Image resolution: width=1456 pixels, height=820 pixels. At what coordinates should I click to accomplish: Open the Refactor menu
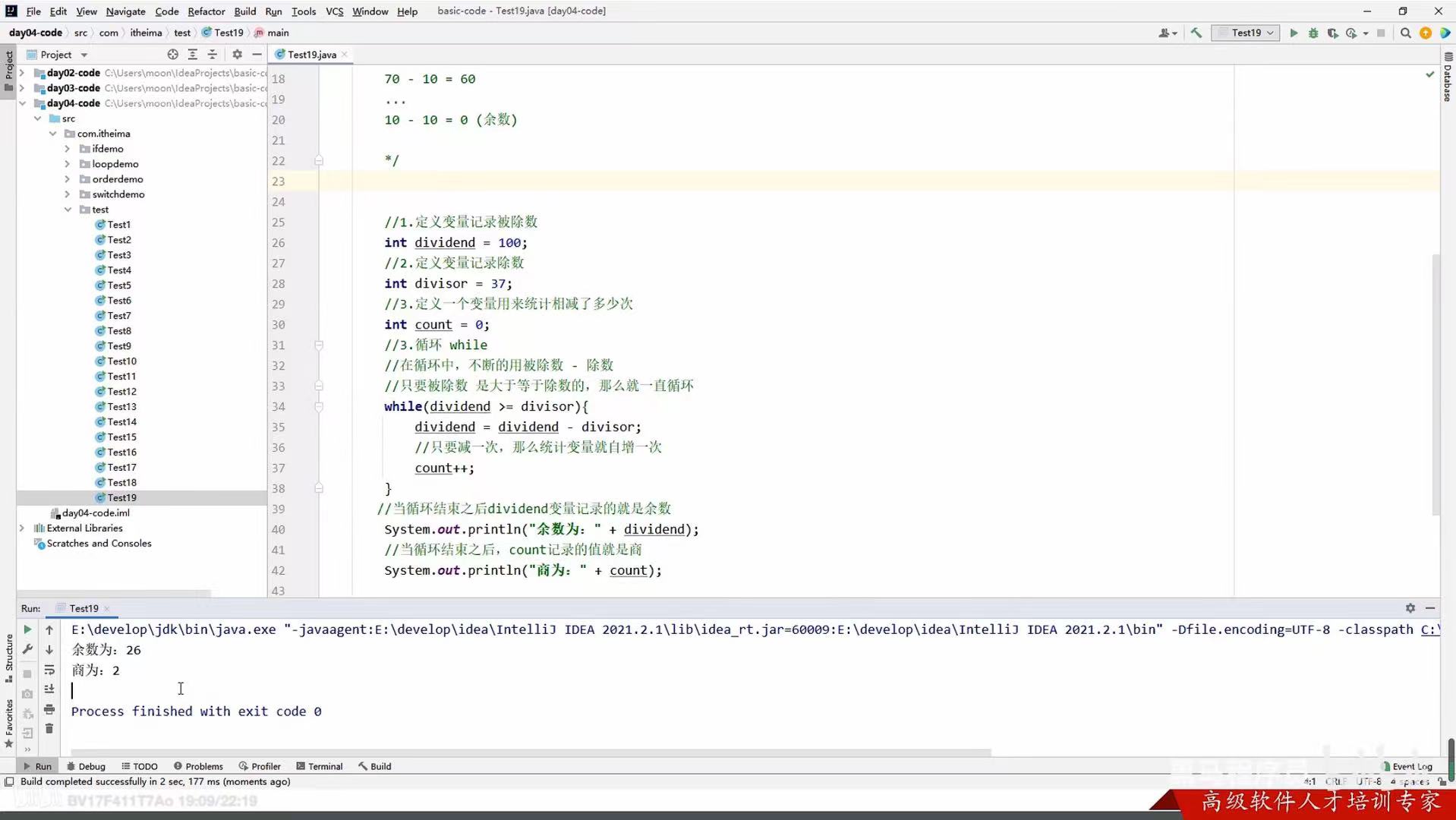[206, 11]
